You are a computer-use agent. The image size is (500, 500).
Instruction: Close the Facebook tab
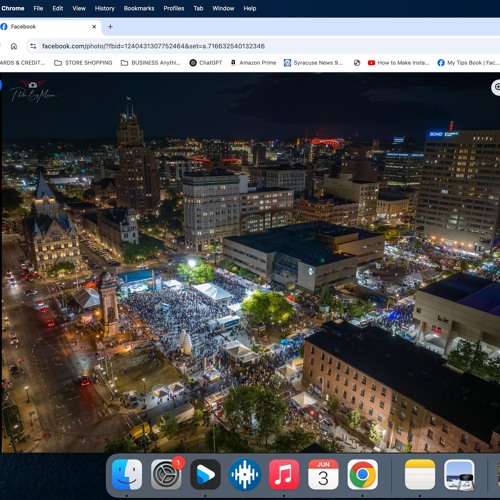pyautogui.click(x=94, y=27)
